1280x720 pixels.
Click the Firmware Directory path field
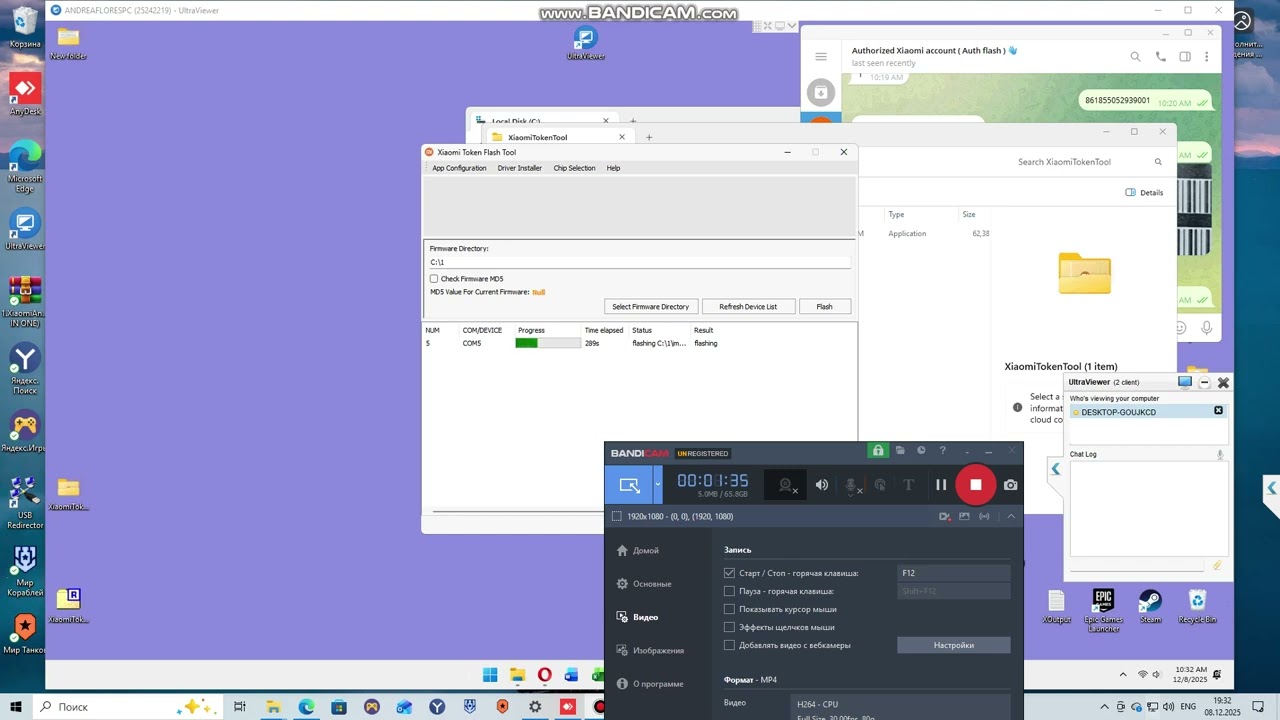point(639,262)
